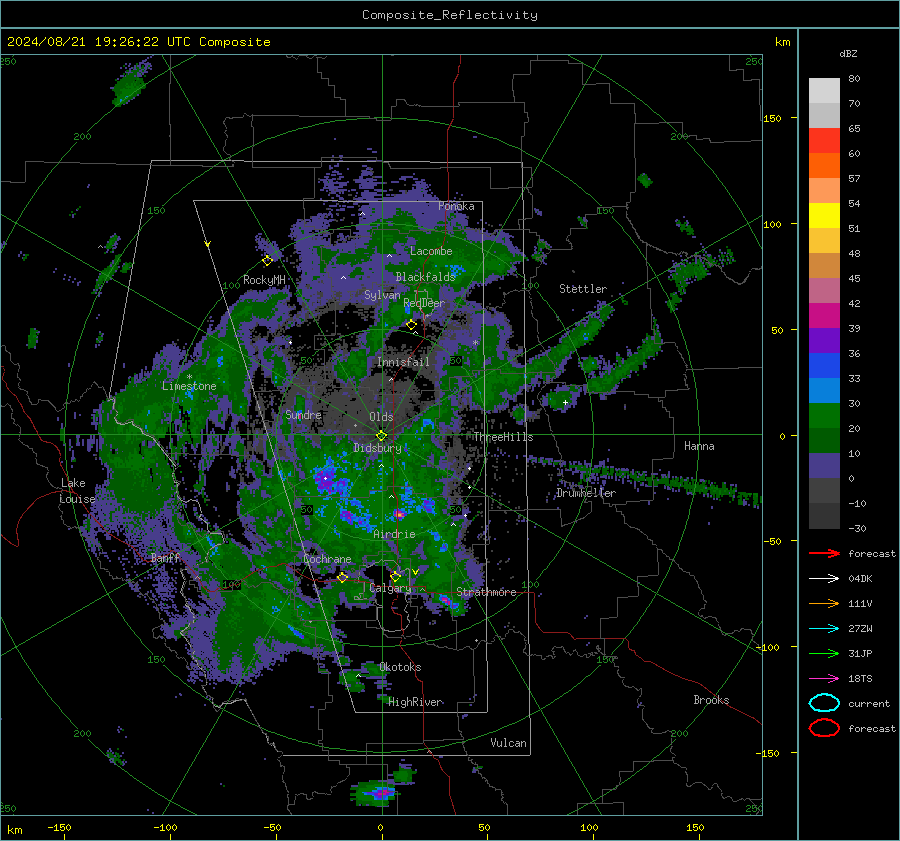Click the Innisfail city label

403,362
